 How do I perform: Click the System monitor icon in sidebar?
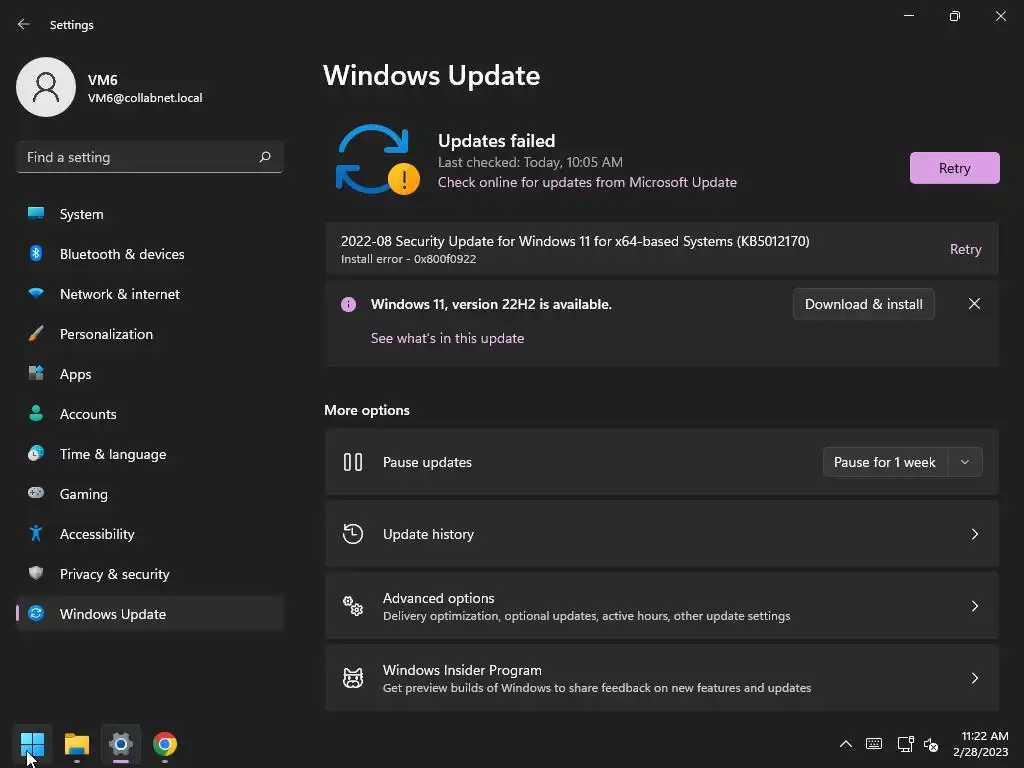tap(36, 214)
